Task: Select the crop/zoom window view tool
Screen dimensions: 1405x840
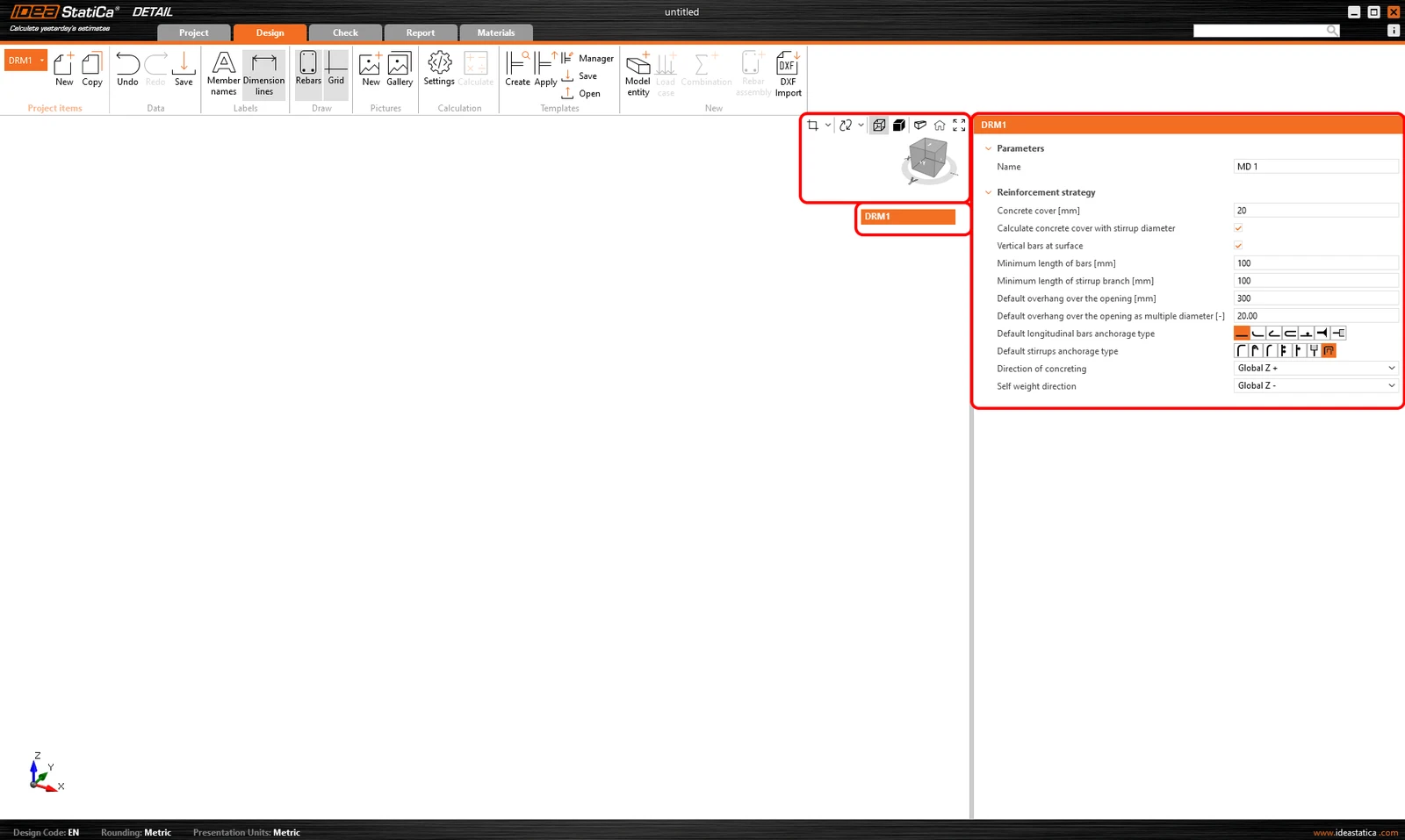Action: tap(813, 126)
